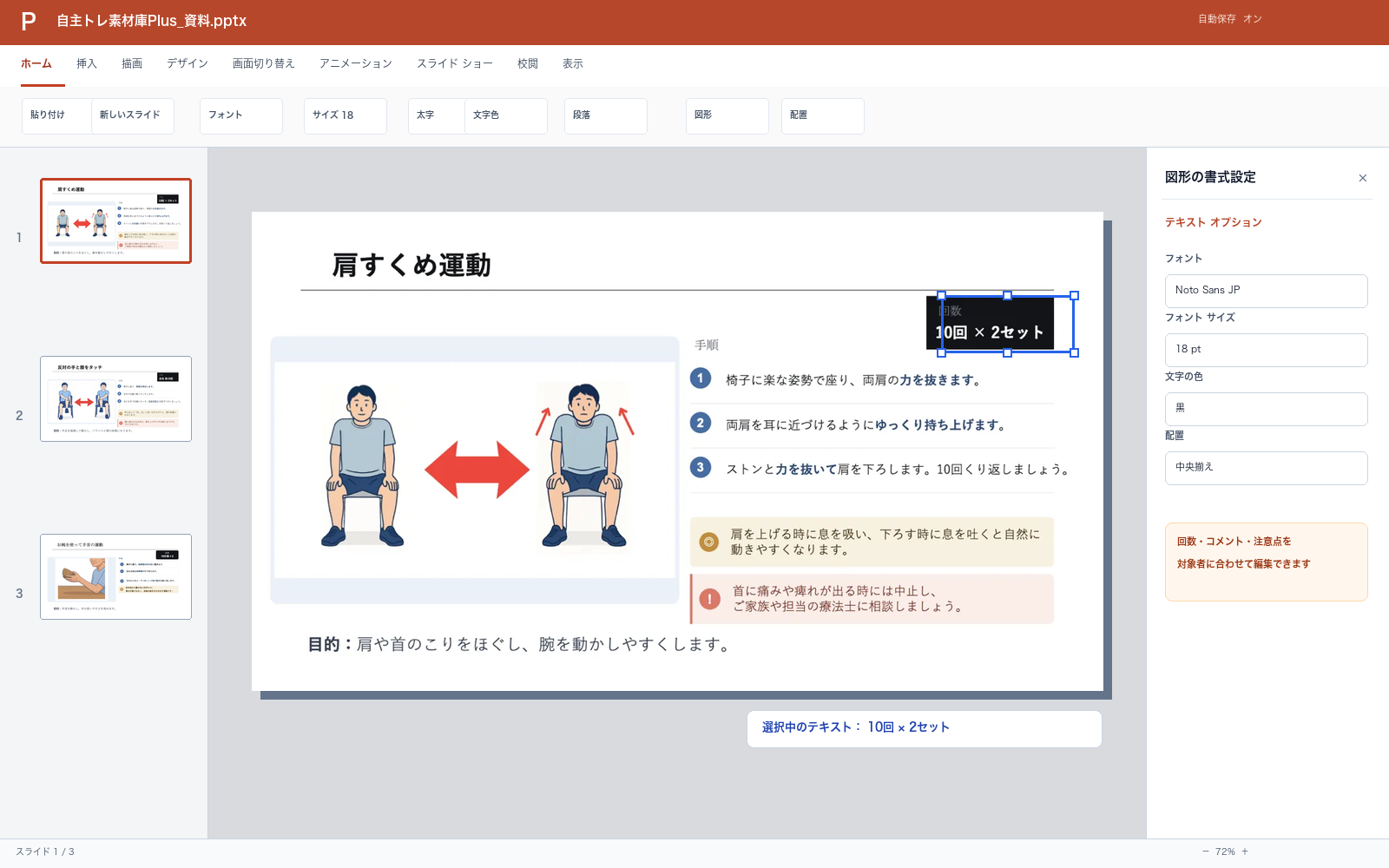Image resolution: width=1389 pixels, height=868 pixels.
Task: Click the red exclamation warning icon
Action: click(710, 599)
